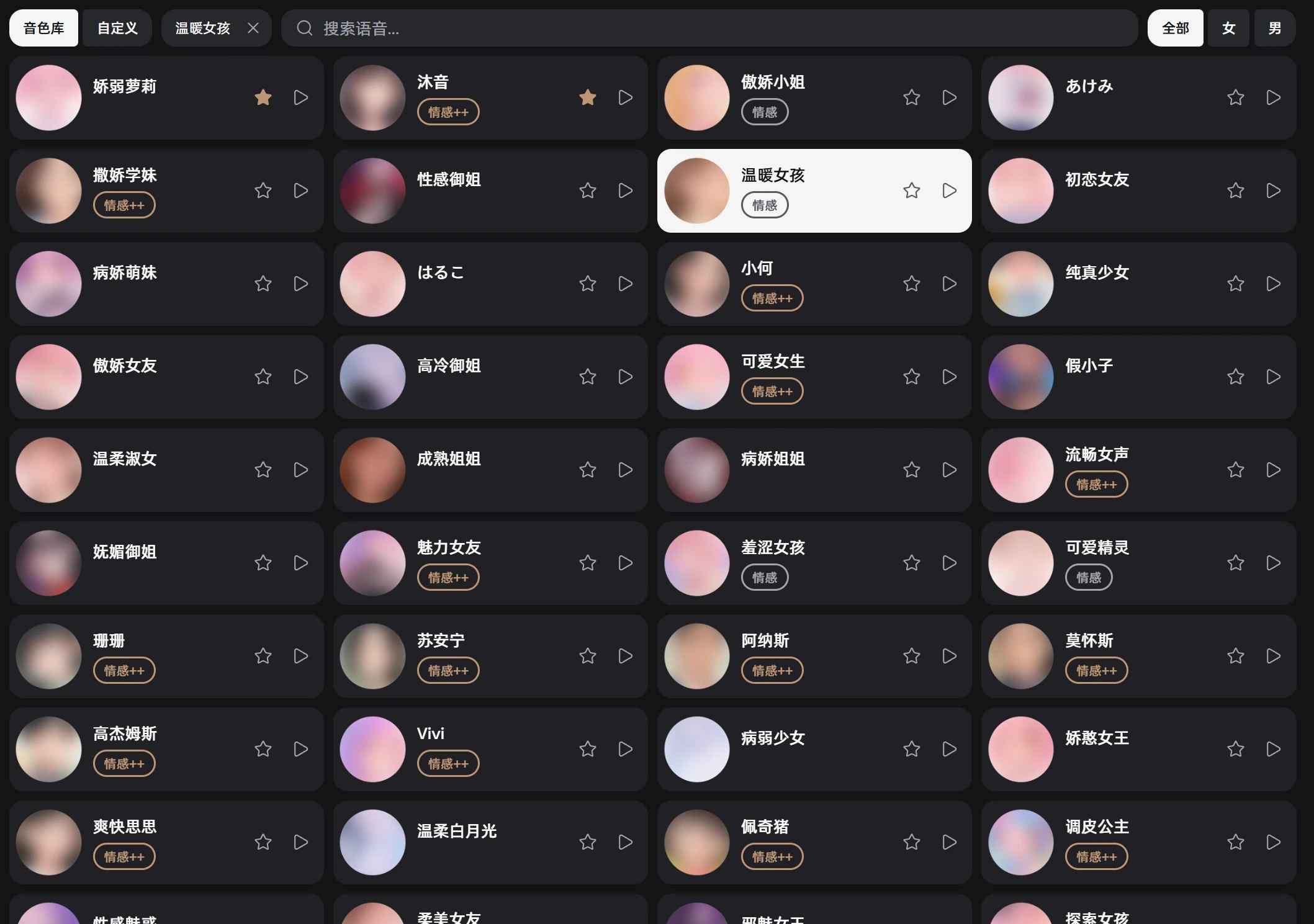Star the はるこ voice

point(588,284)
